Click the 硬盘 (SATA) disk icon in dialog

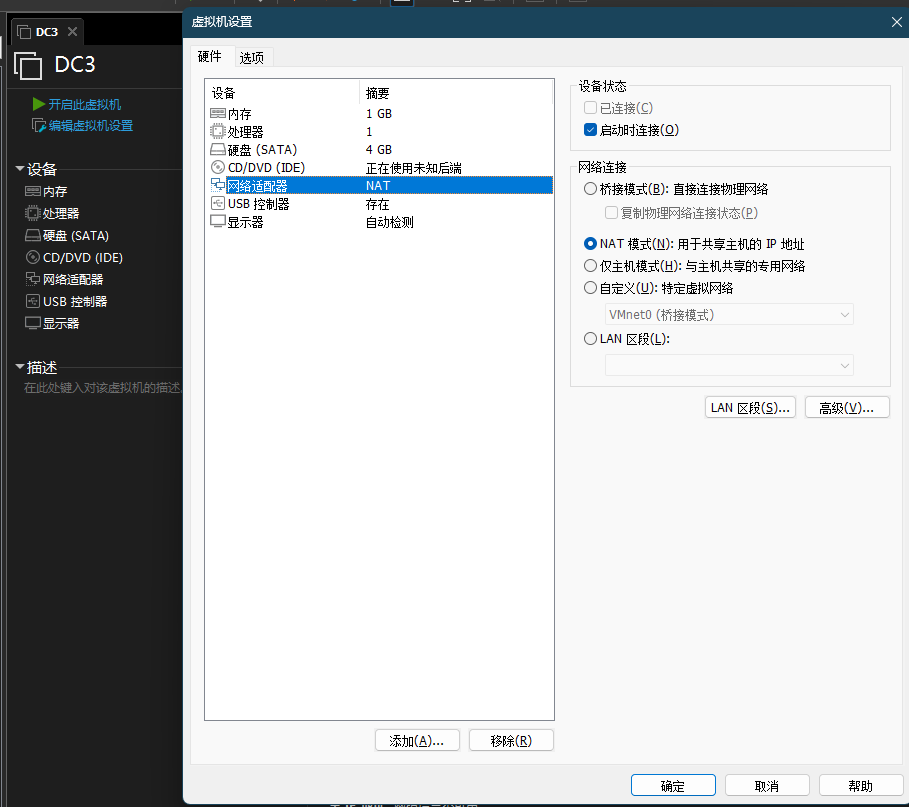(218, 150)
